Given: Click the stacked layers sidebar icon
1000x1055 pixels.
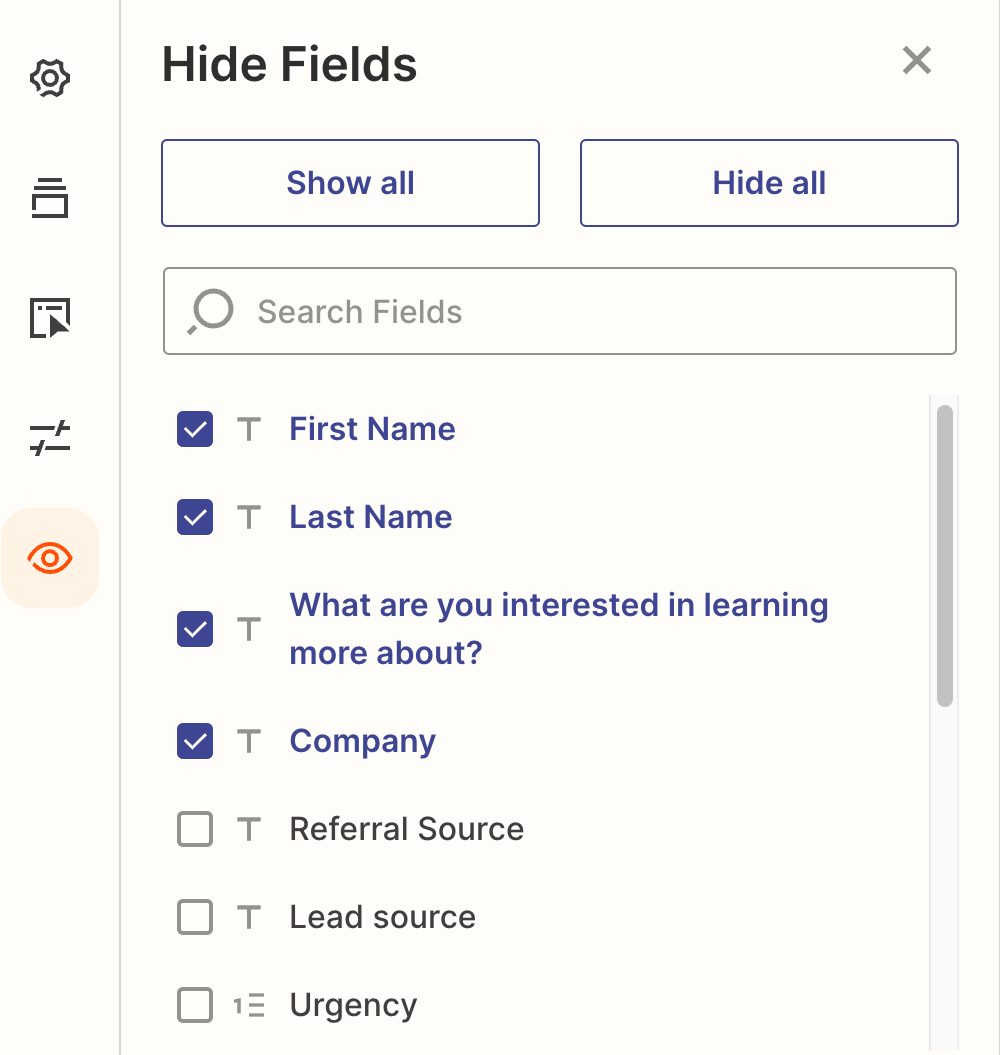Looking at the screenshot, I should [50, 197].
